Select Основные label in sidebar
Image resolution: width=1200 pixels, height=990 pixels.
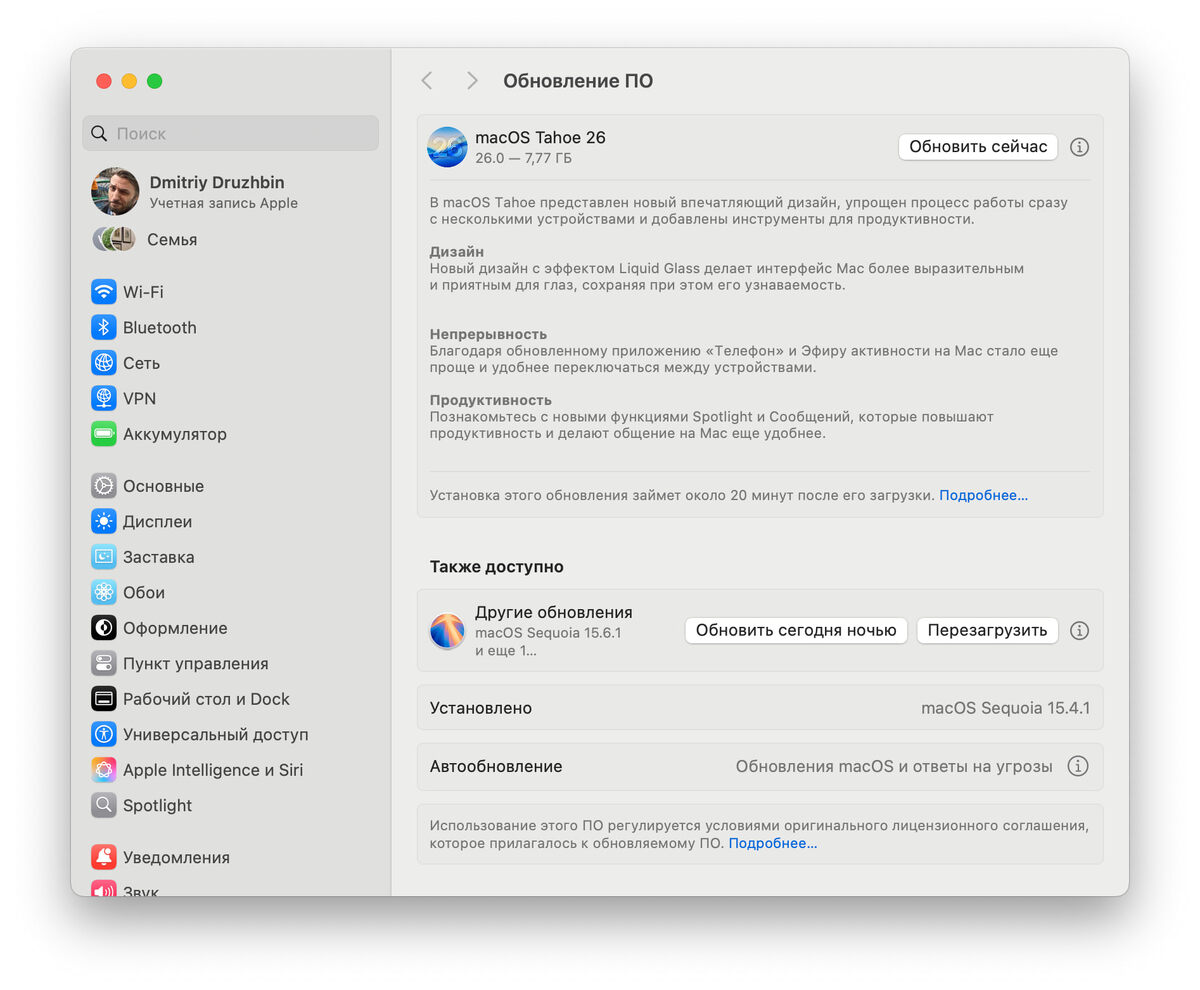[x=163, y=486]
